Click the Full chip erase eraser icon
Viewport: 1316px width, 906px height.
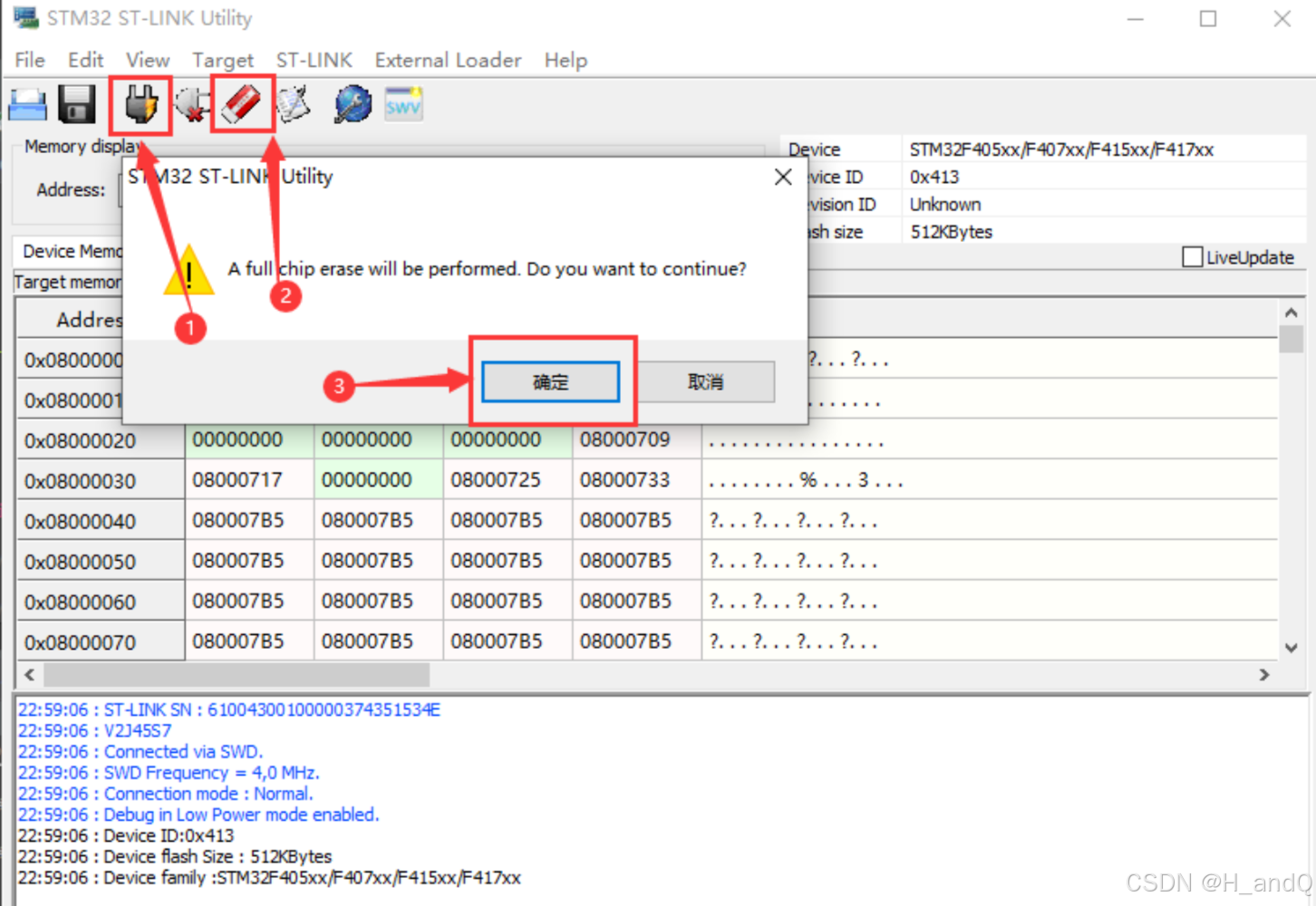[x=241, y=105]
